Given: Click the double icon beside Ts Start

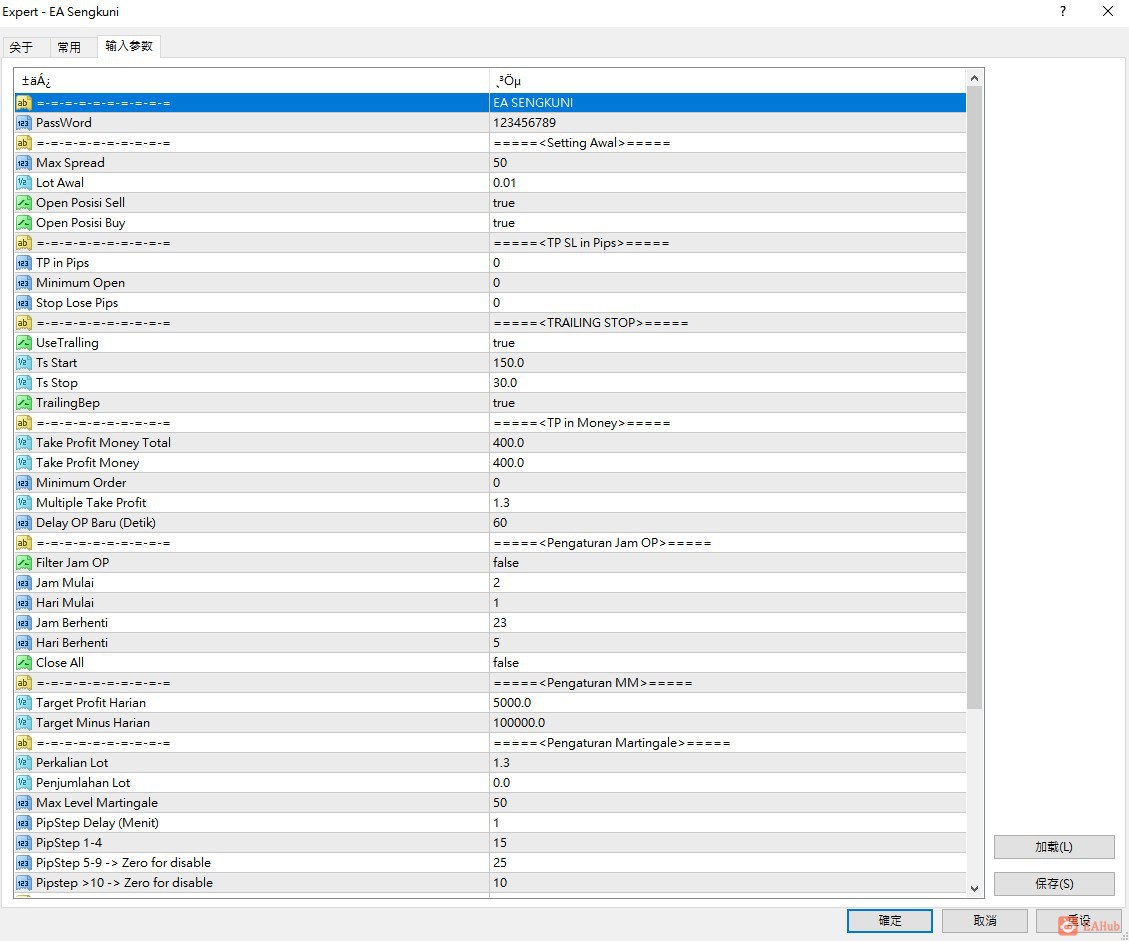Looking at the screenshot, I should pos(24,363).
